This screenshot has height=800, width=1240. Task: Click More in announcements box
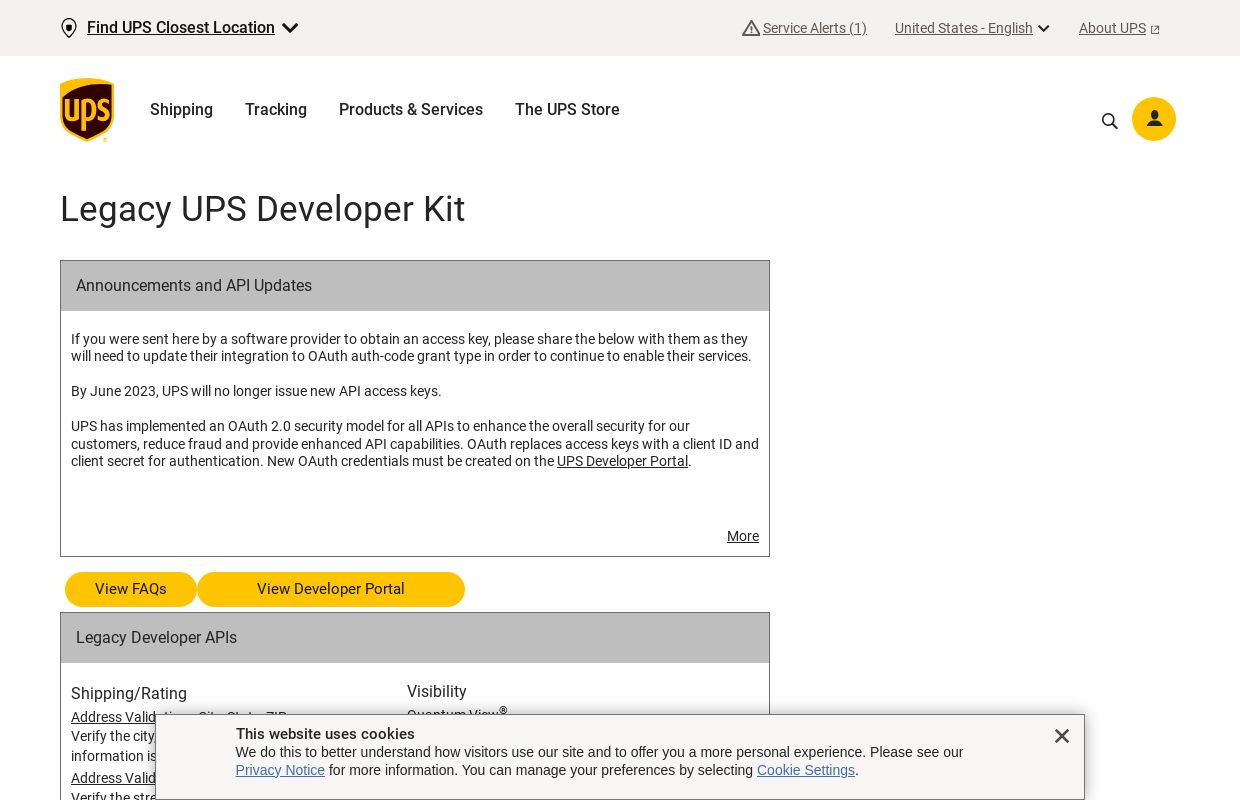tap(743, 536)
